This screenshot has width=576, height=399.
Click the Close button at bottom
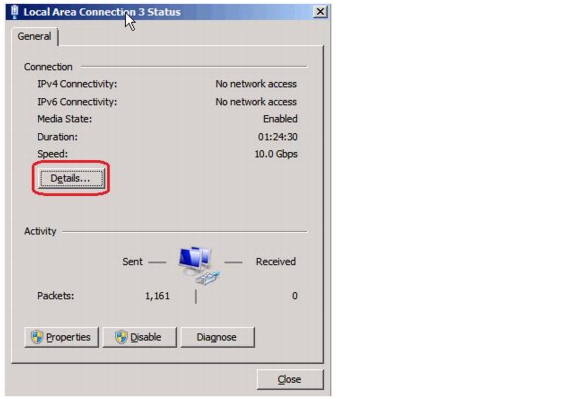tap(290, 379)
